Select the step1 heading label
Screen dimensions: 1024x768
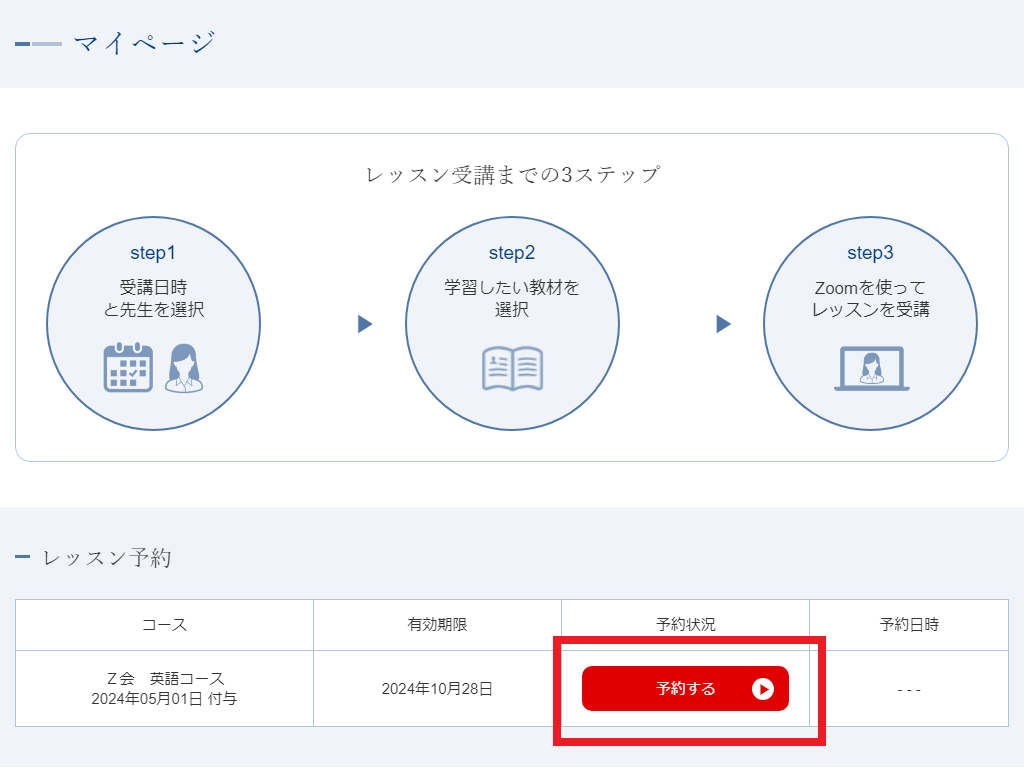pos(153,252)
